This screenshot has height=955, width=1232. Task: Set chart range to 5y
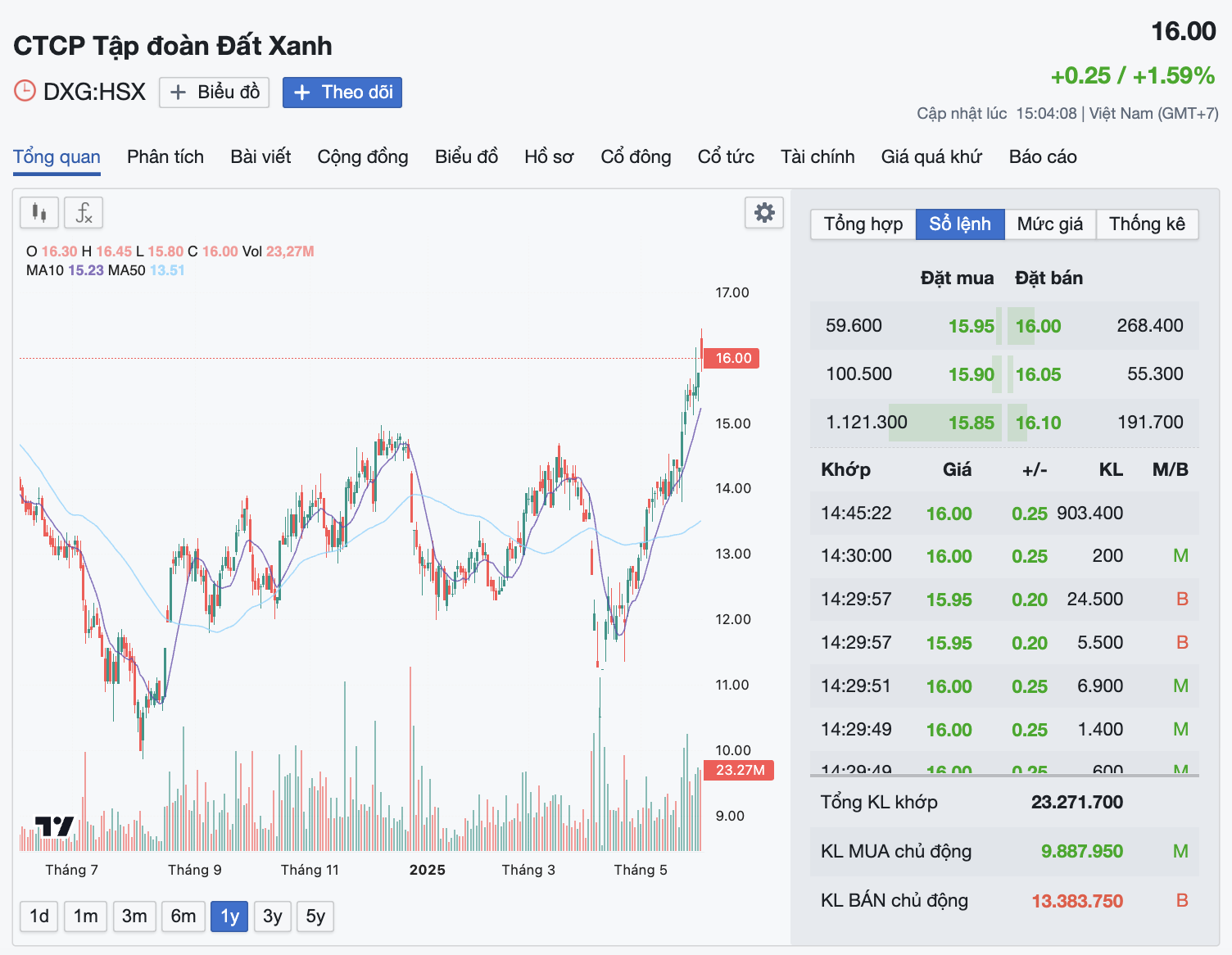315,916
